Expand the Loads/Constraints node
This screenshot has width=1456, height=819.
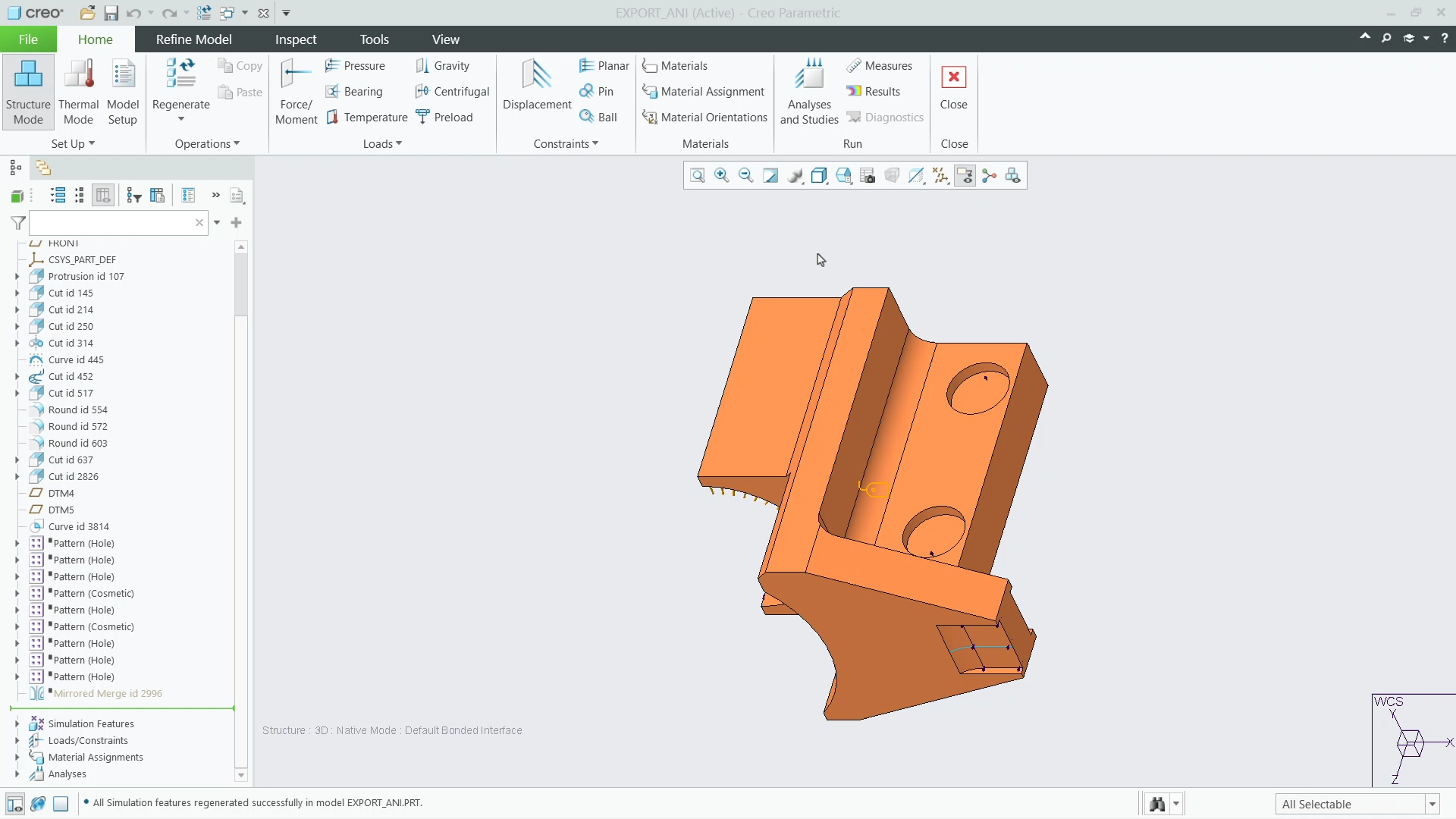click(17, 741)
